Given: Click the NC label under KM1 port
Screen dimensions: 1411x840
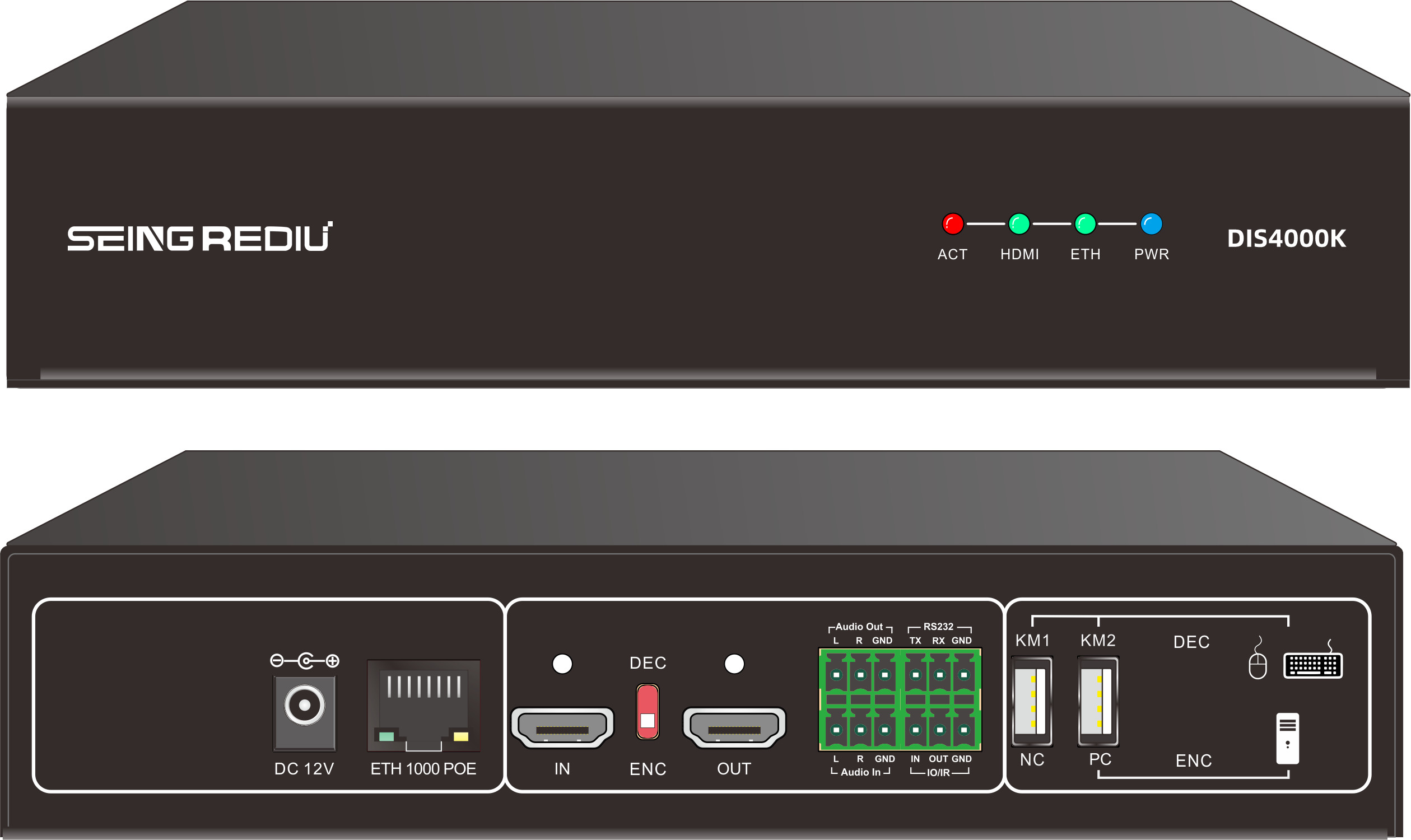Looking at the screenshot, I should (1032, 759).
